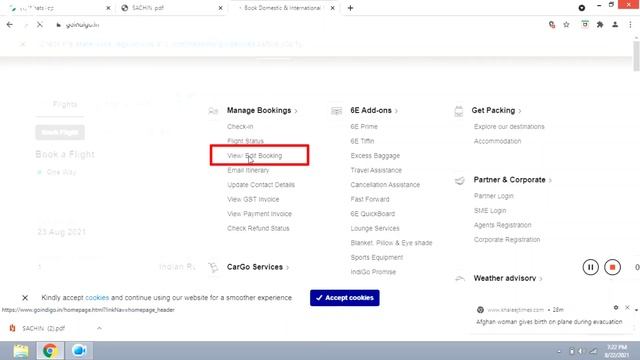Click the Weather advisory icon

[x=460, y=278]
